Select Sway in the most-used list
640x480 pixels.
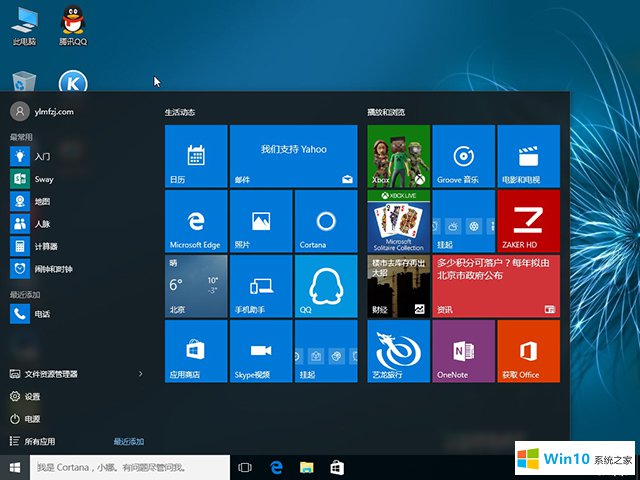44,179
